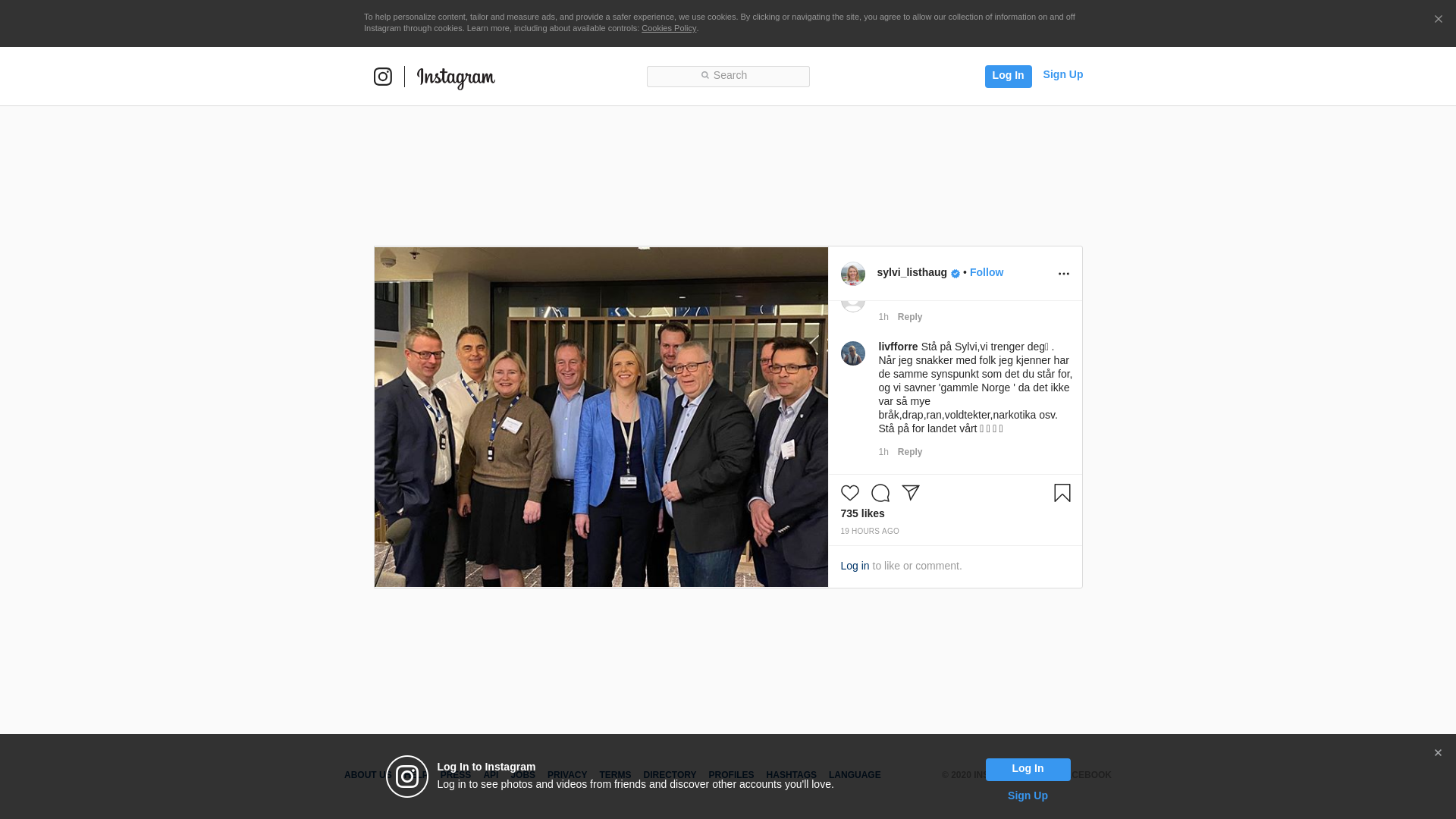Viewport: 1456px width, 819px height.
Task: Open livfforre commenter avatar
Action: click(853, 353)
